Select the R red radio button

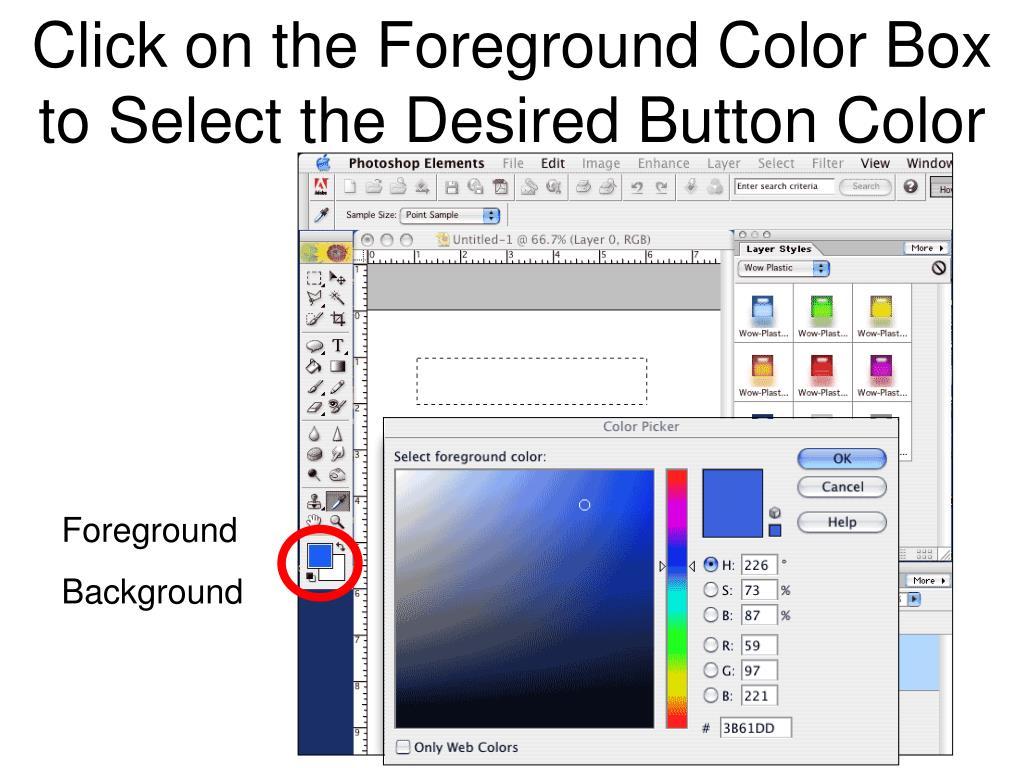tap(711, 645)
